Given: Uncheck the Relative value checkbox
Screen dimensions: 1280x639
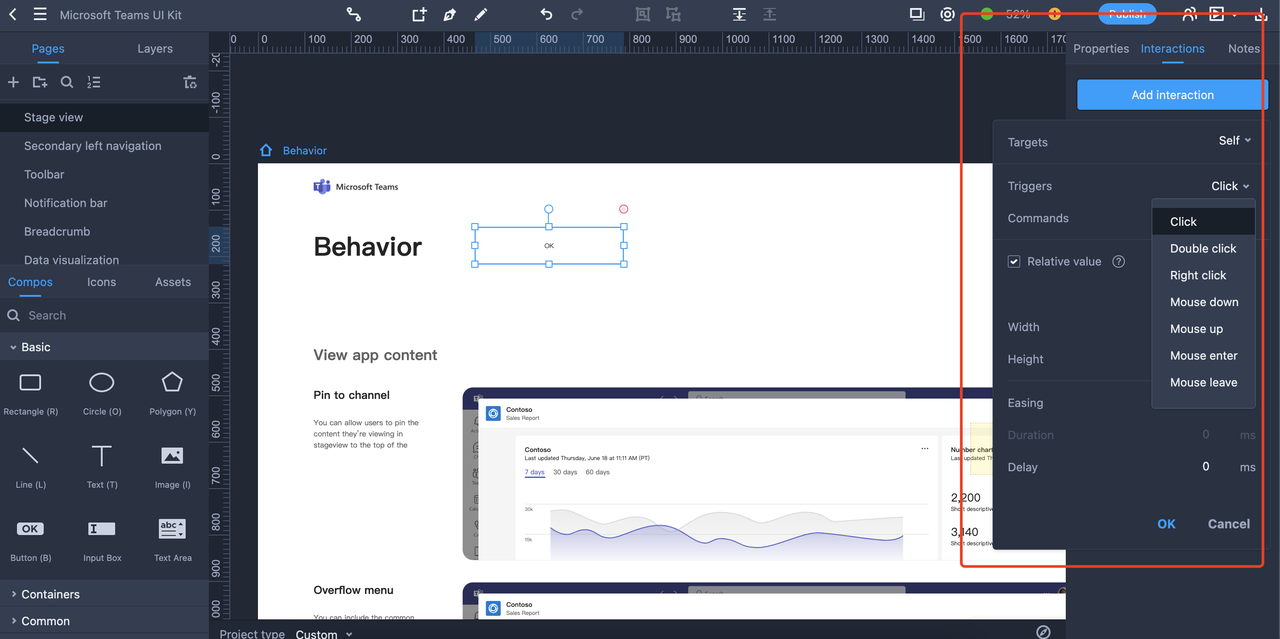Looking at the screenshot, I should tap(1014, 261).
